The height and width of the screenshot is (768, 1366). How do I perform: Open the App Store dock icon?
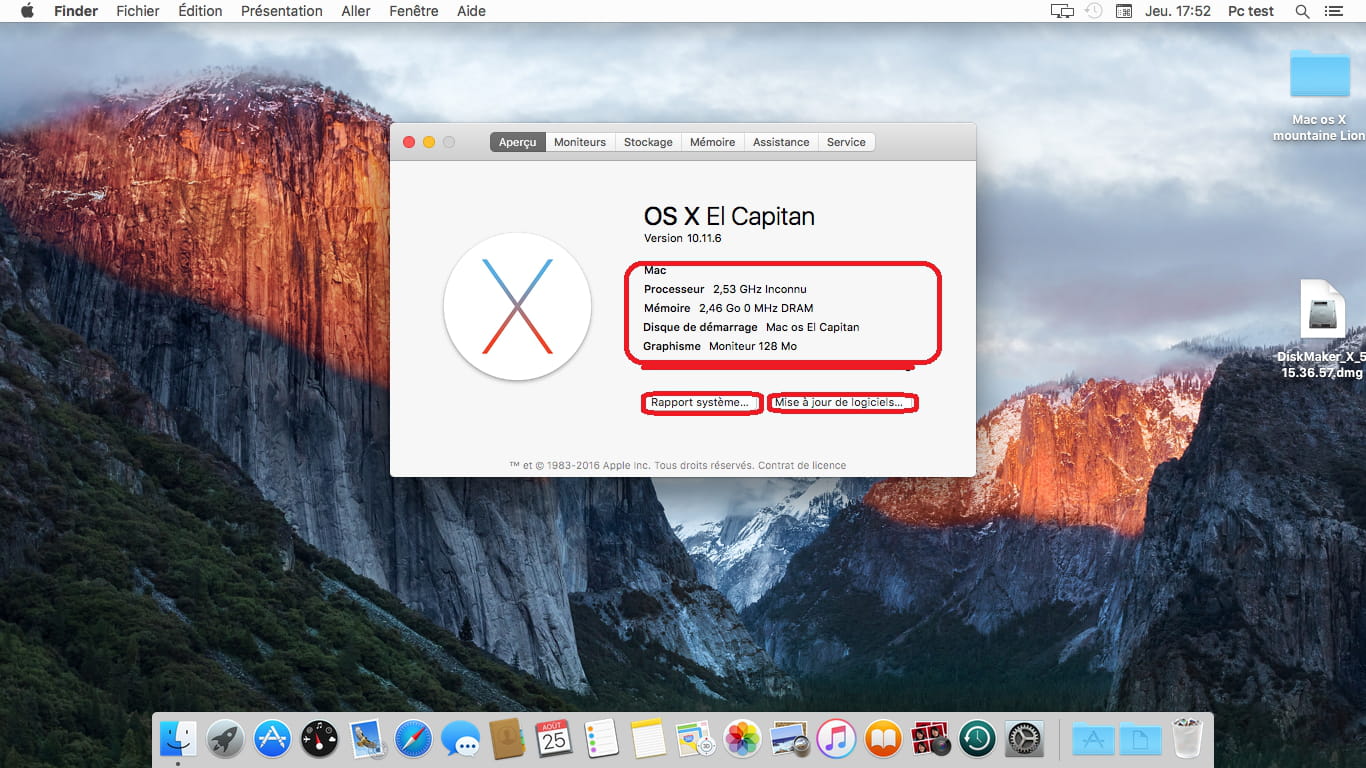click(x=272, y=739)
